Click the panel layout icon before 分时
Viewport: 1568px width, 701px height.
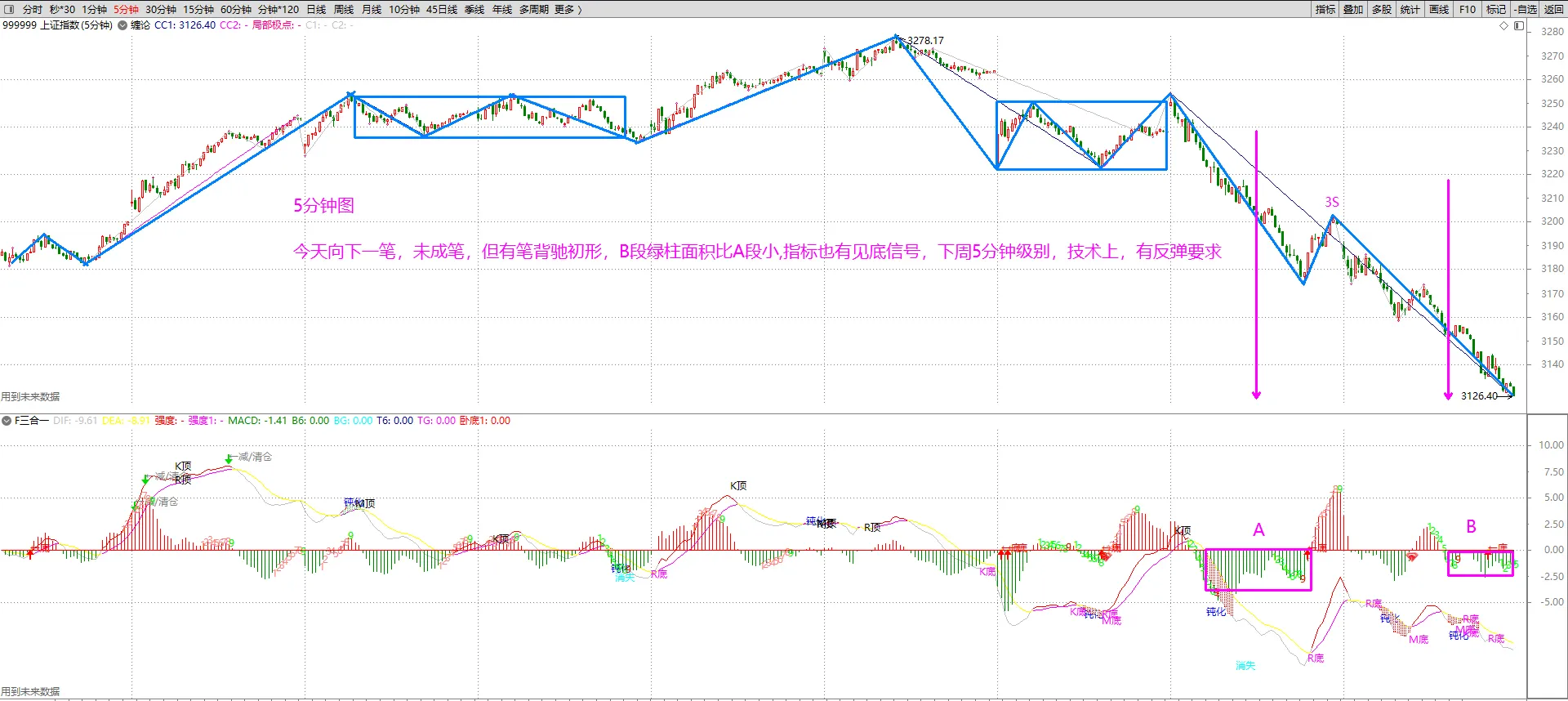(10, 9)
